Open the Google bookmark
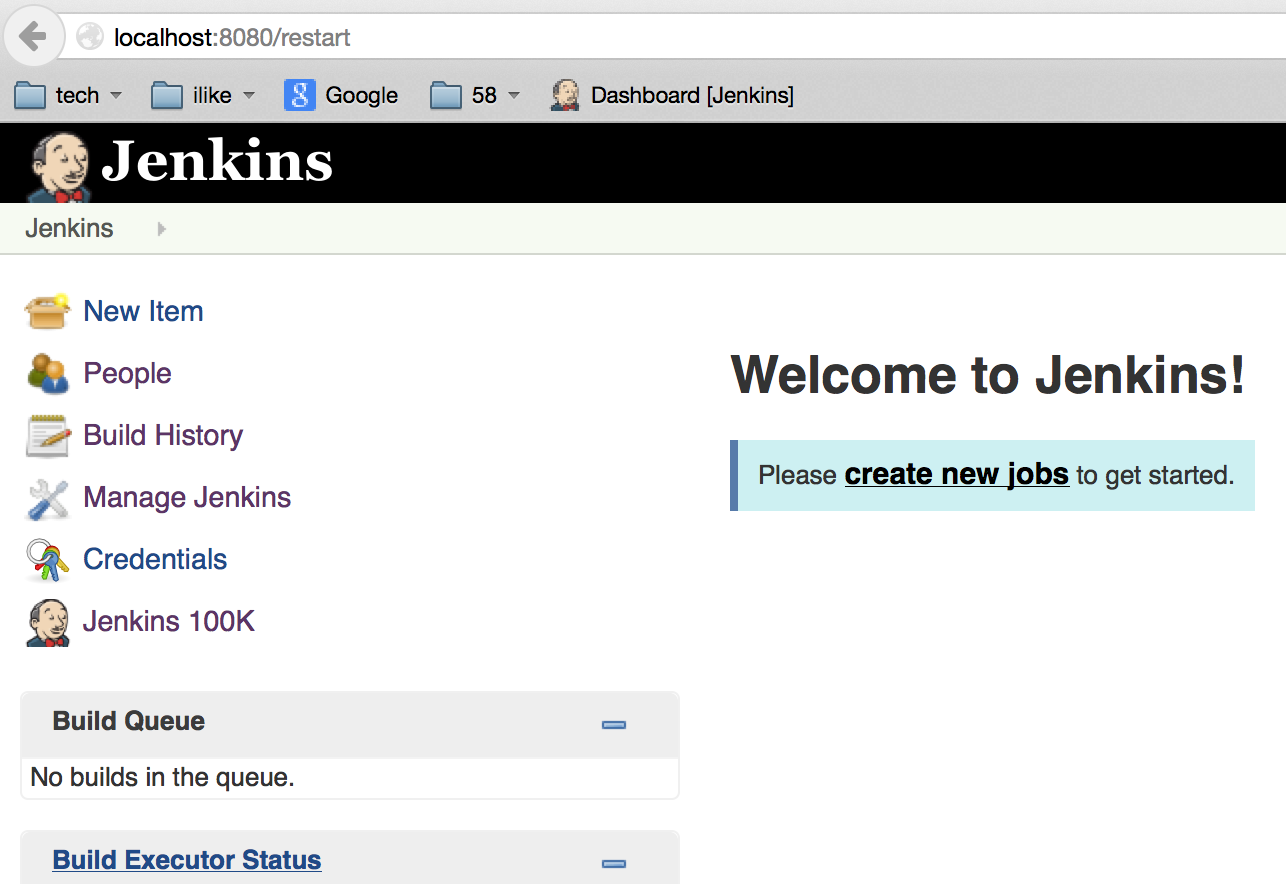This screenshot has height=884, width=1286. pos(341,95)
